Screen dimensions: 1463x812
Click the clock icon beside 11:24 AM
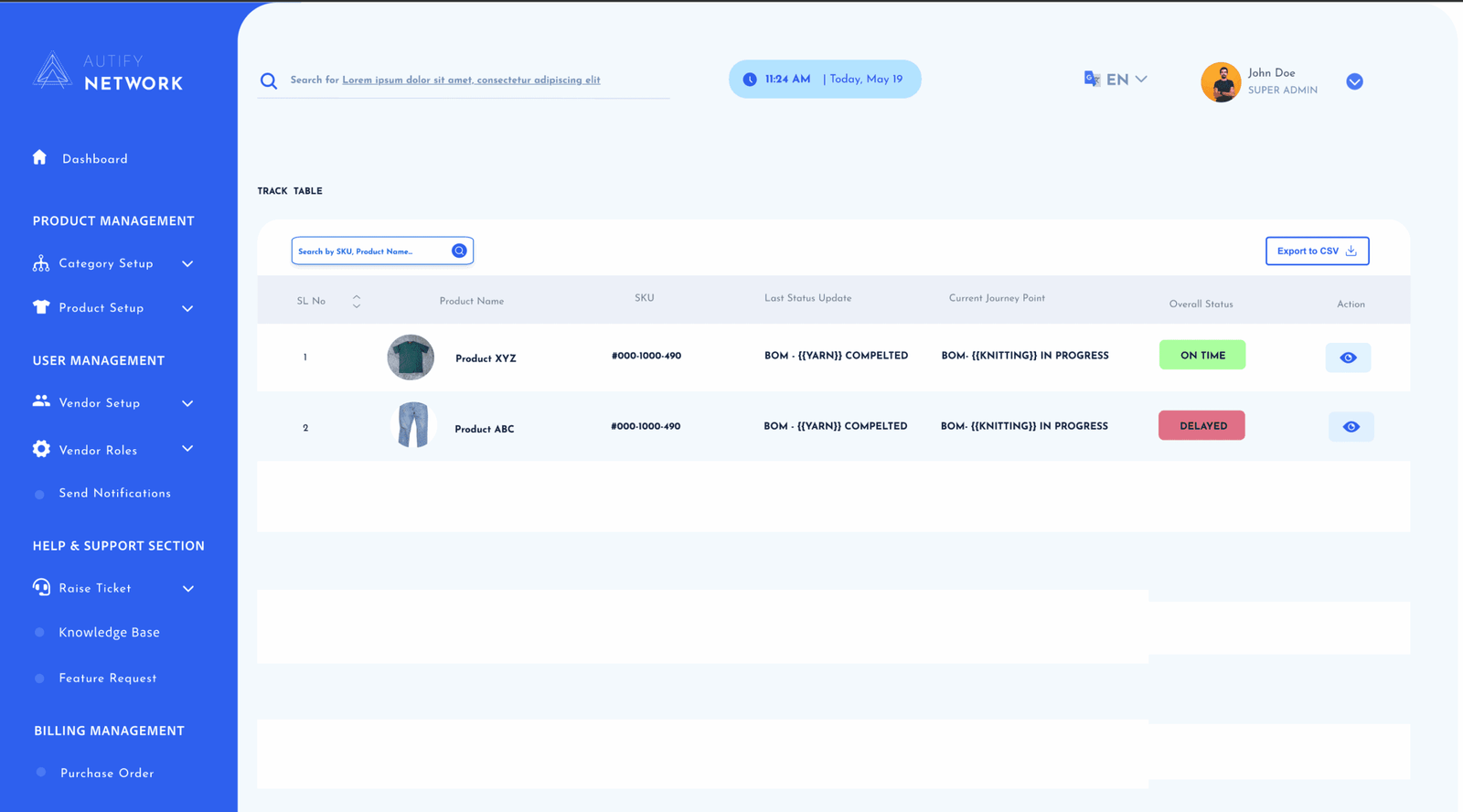[x=750, y=80]
